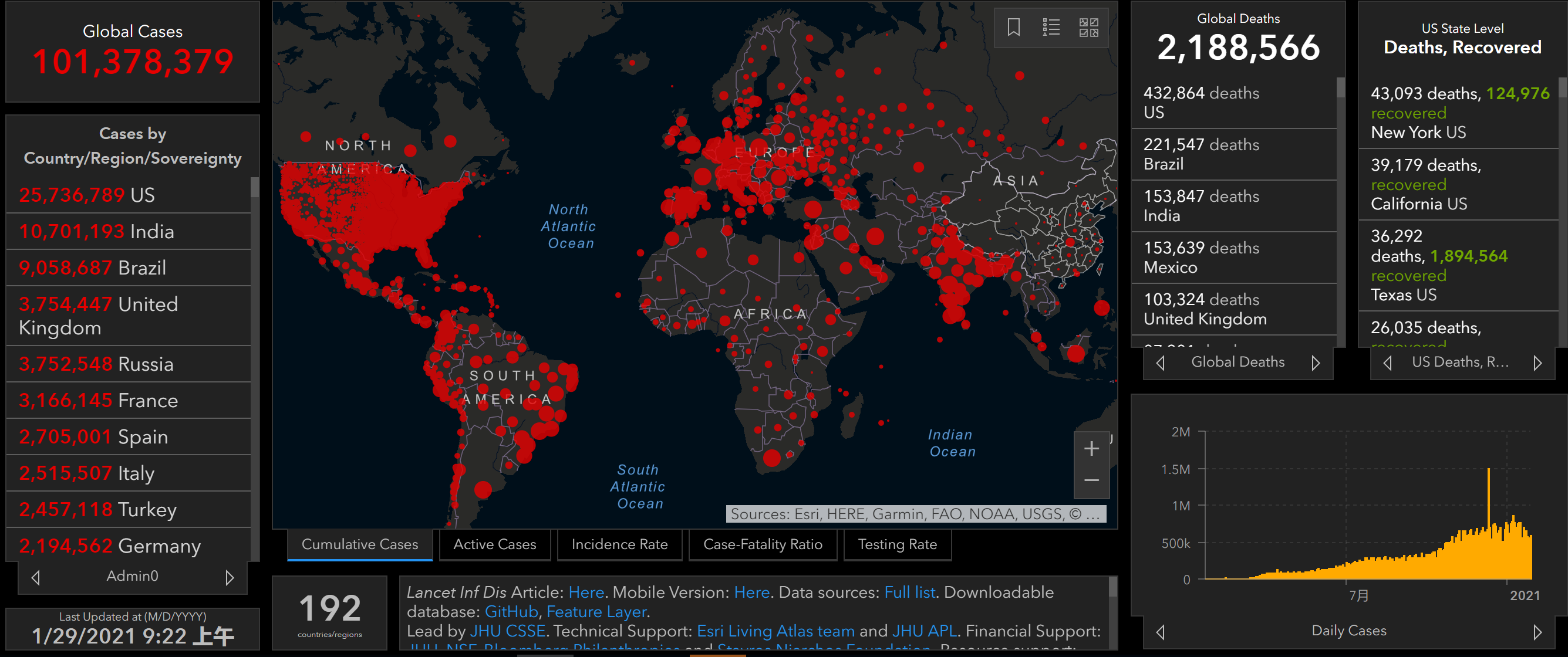The height and width of the screenshot is (657, 1568).
Task: Select US in the cases list
Action: 129,195
